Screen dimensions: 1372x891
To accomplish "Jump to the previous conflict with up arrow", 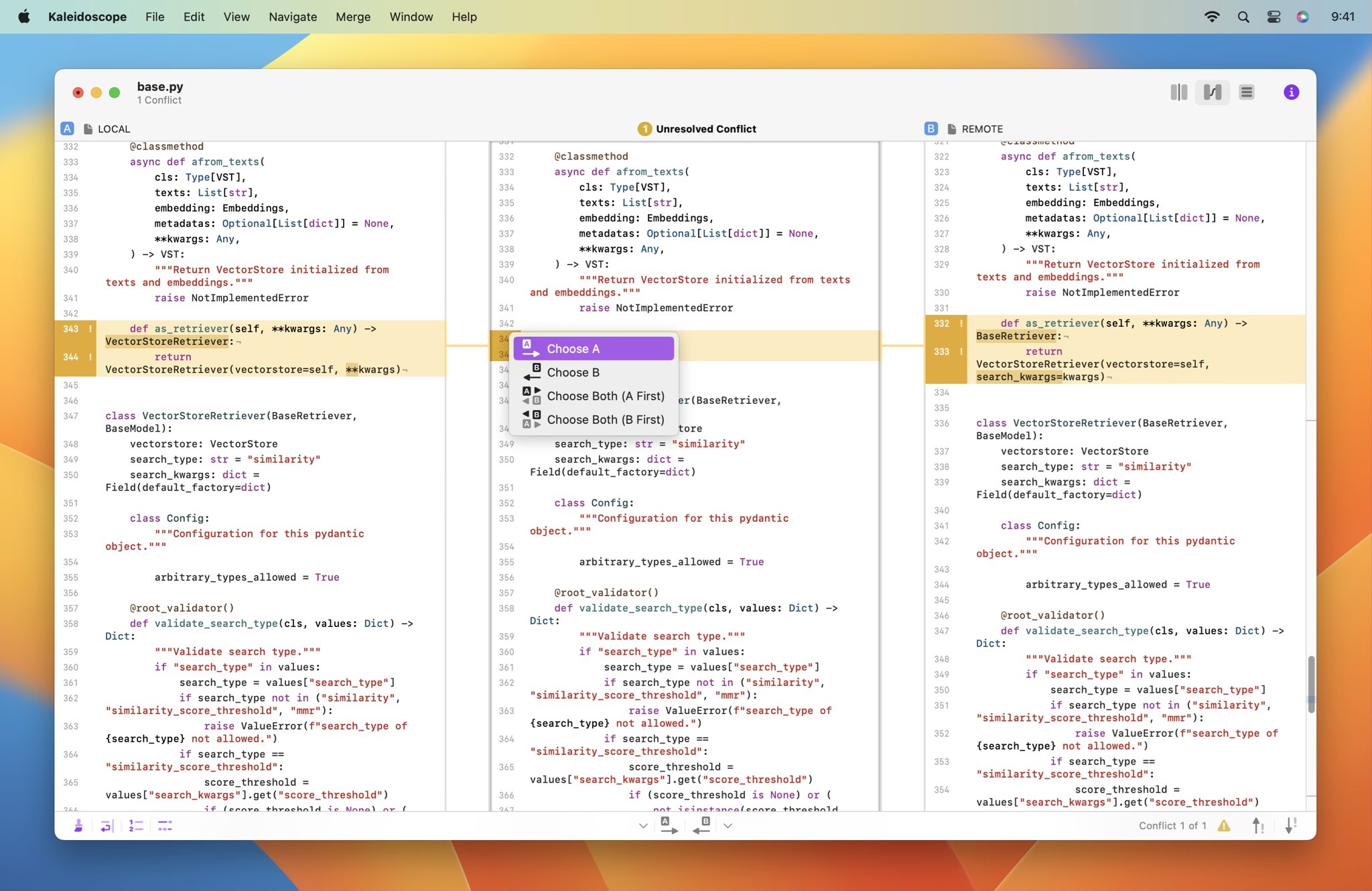I will coord(1258,825).
